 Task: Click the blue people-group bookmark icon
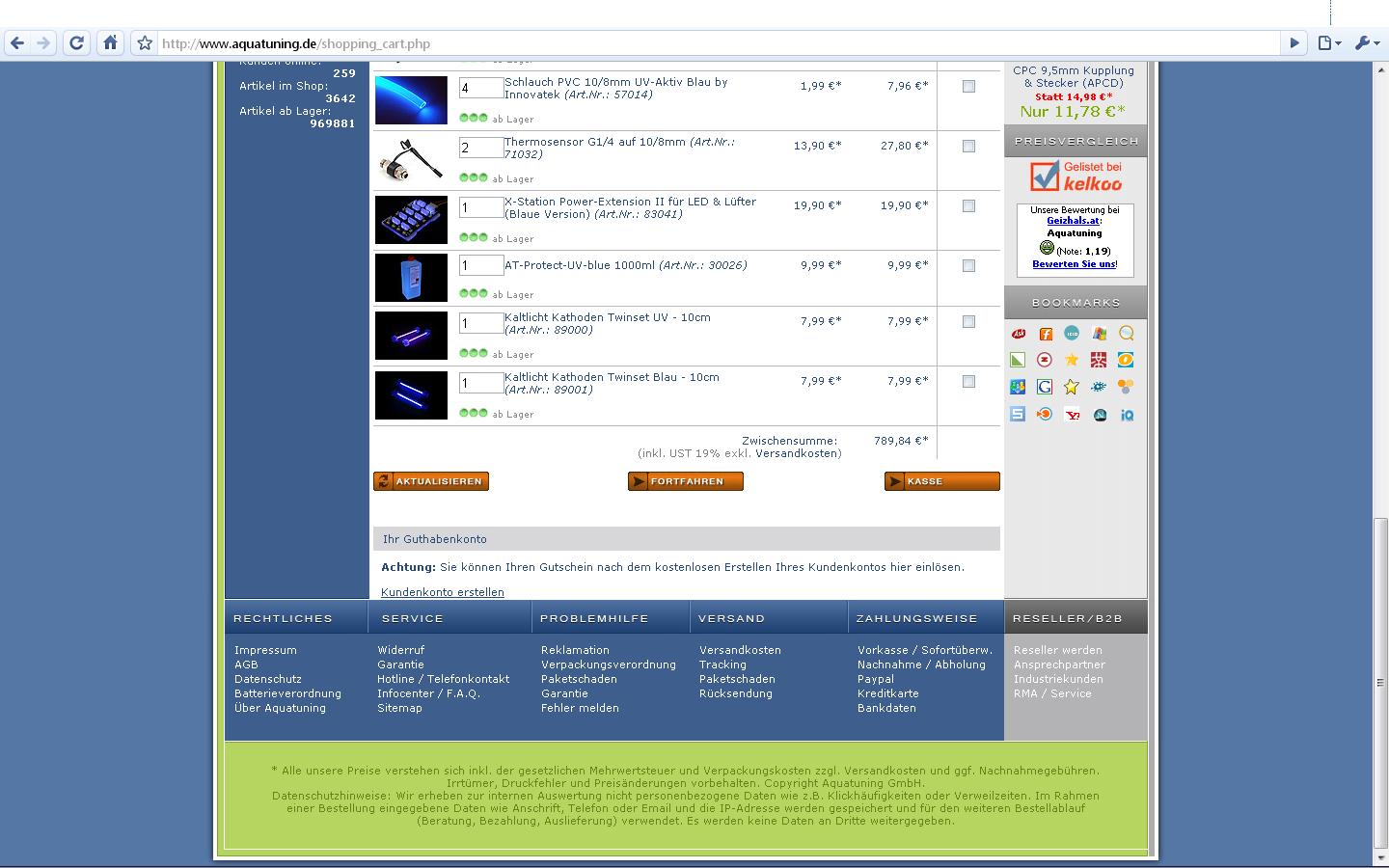(1018, 387)
